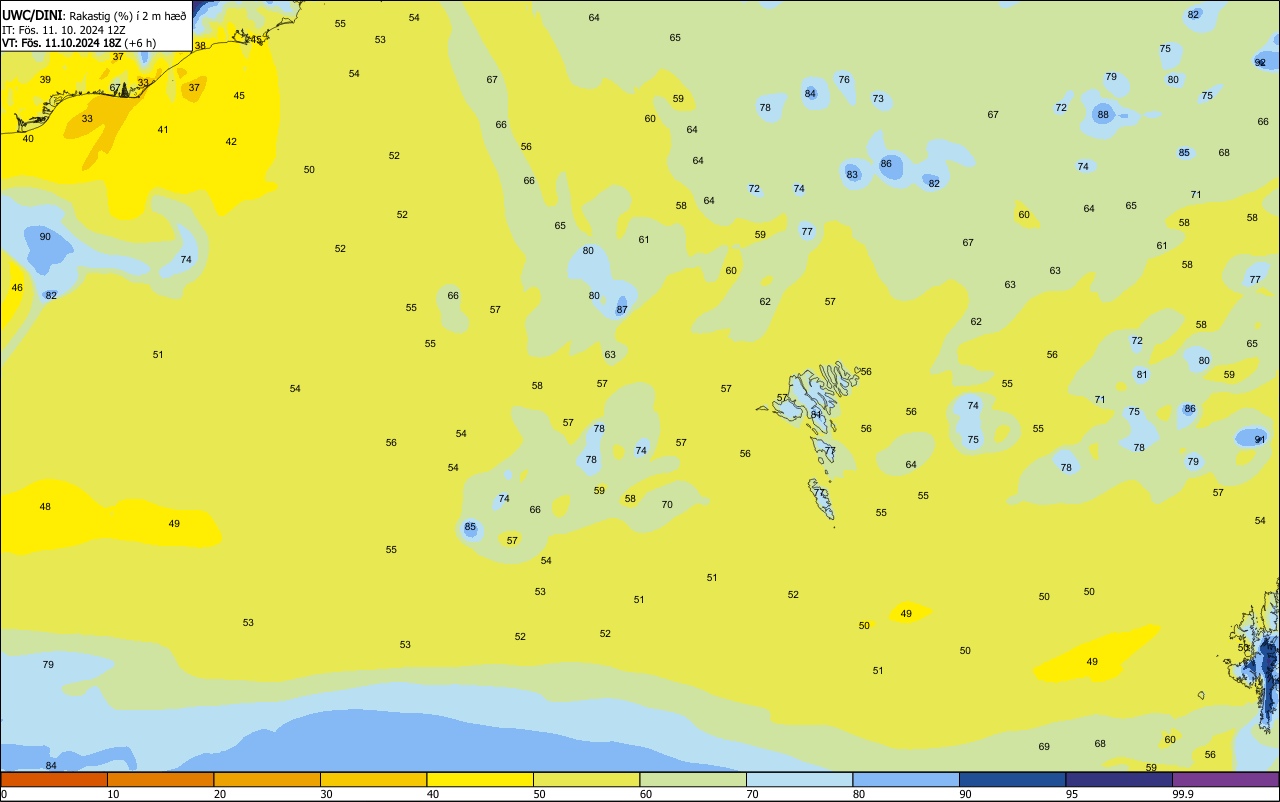The image size is (1280, 802).
Task: Click the humidity value '42' on the map
Action: 231,142
